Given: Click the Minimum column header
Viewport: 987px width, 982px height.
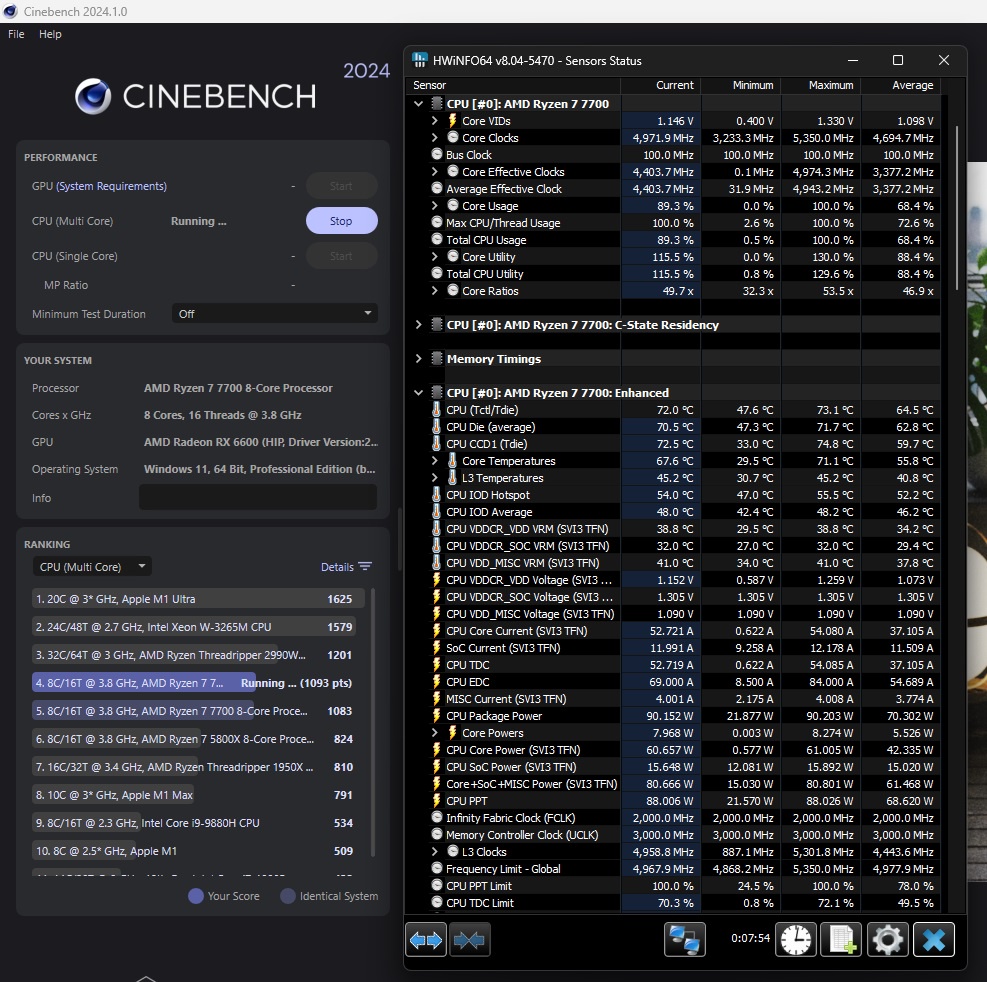Looking at the screenshot, I should pyautogui.click(x=741, y=85).
